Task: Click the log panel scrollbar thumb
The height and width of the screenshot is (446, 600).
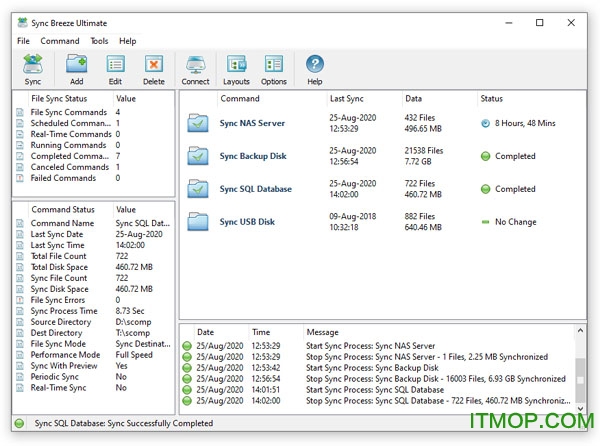Action: pyautogui.click(x=580, y=380)
